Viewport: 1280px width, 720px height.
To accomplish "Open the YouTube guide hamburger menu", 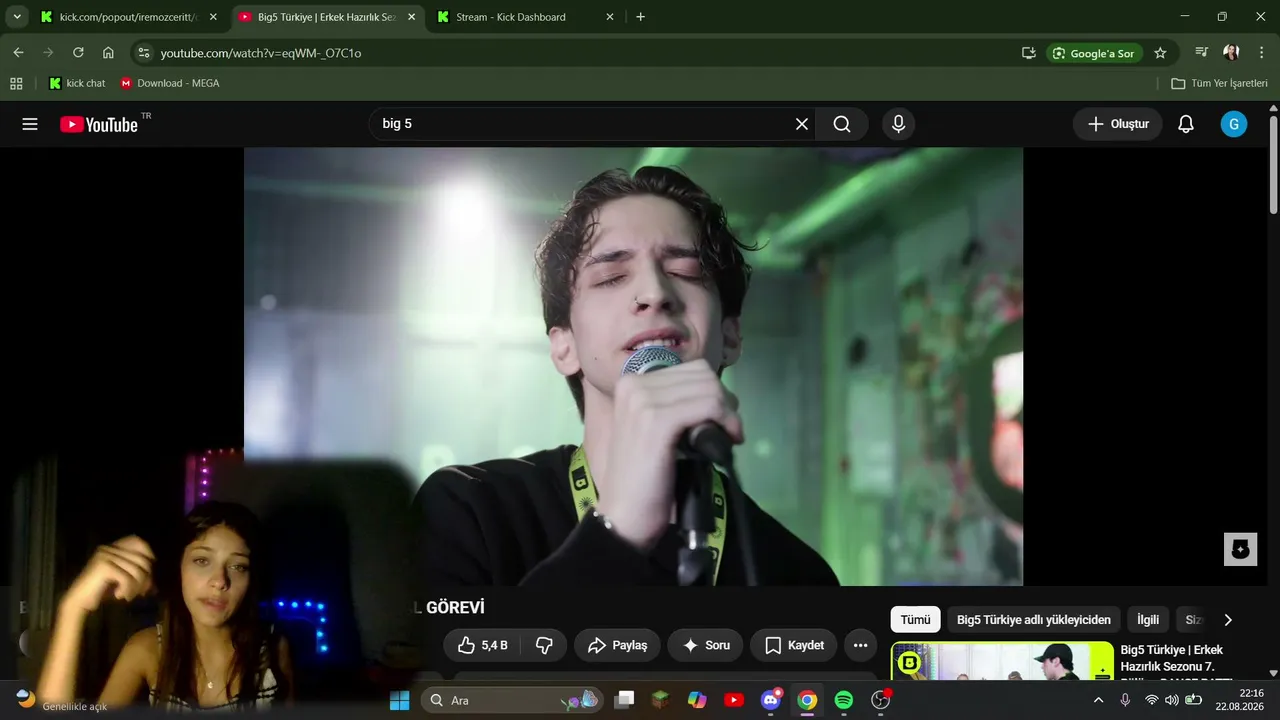I will [x=30, y=124].
